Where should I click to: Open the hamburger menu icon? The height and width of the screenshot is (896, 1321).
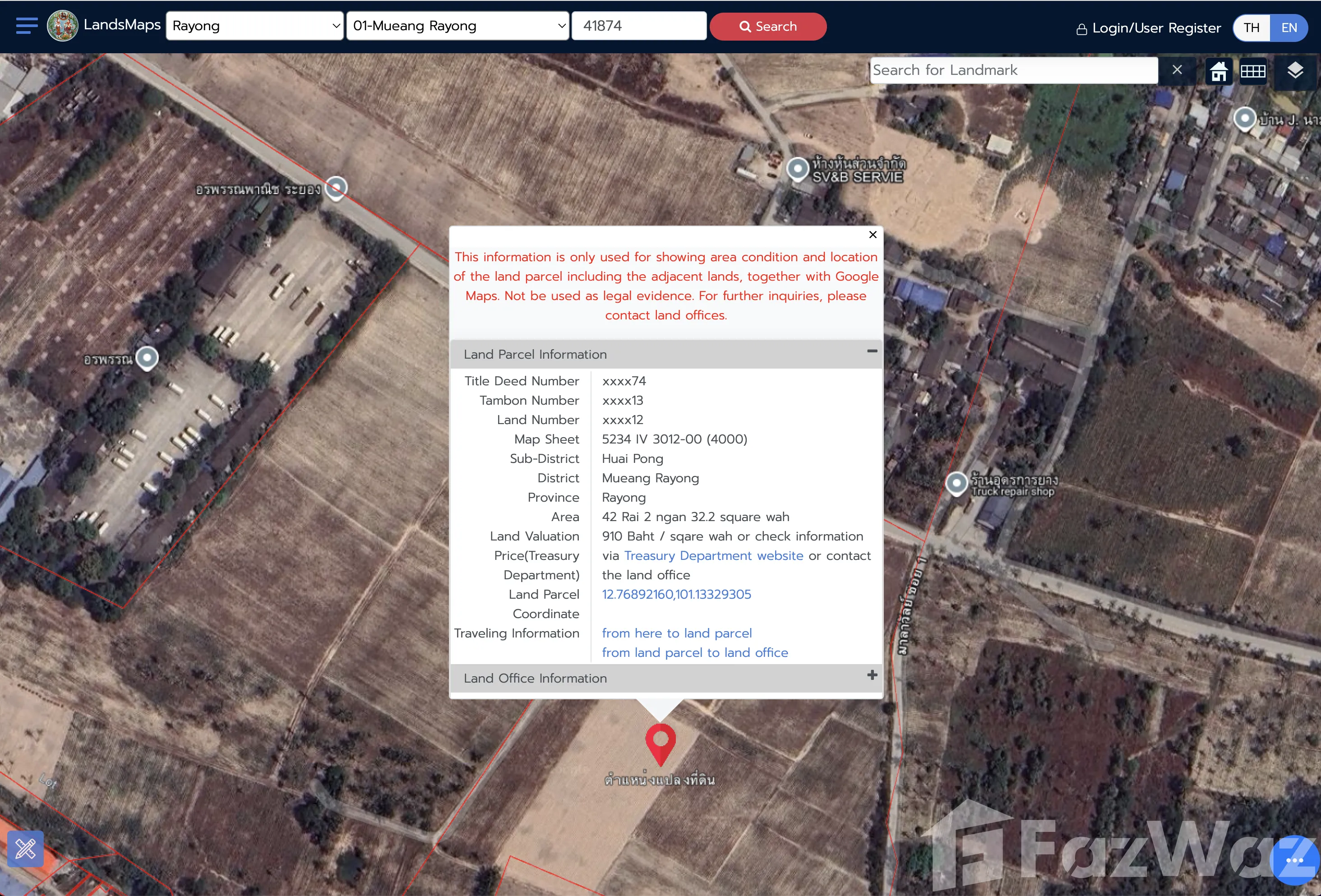27,26
